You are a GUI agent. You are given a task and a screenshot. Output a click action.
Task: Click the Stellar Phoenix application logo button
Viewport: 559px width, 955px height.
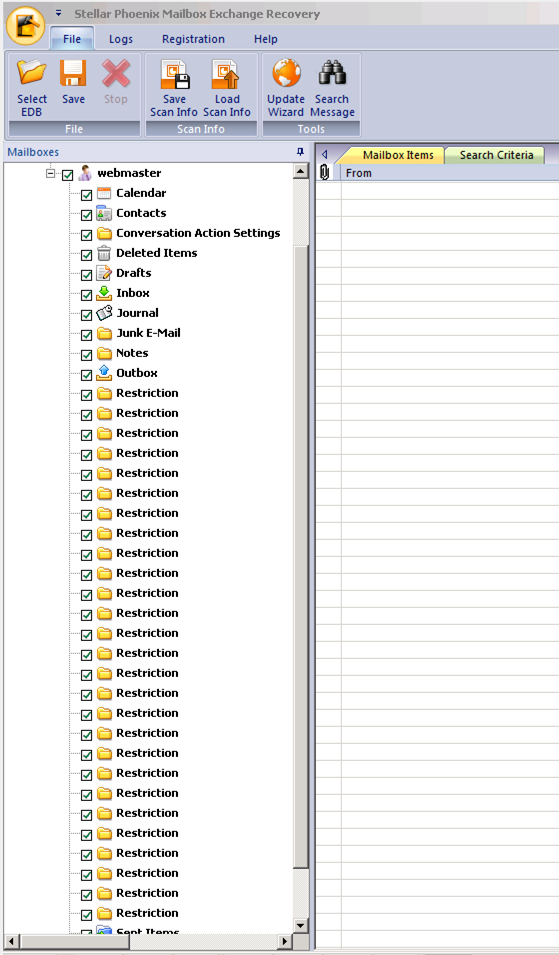coord(25,24)
